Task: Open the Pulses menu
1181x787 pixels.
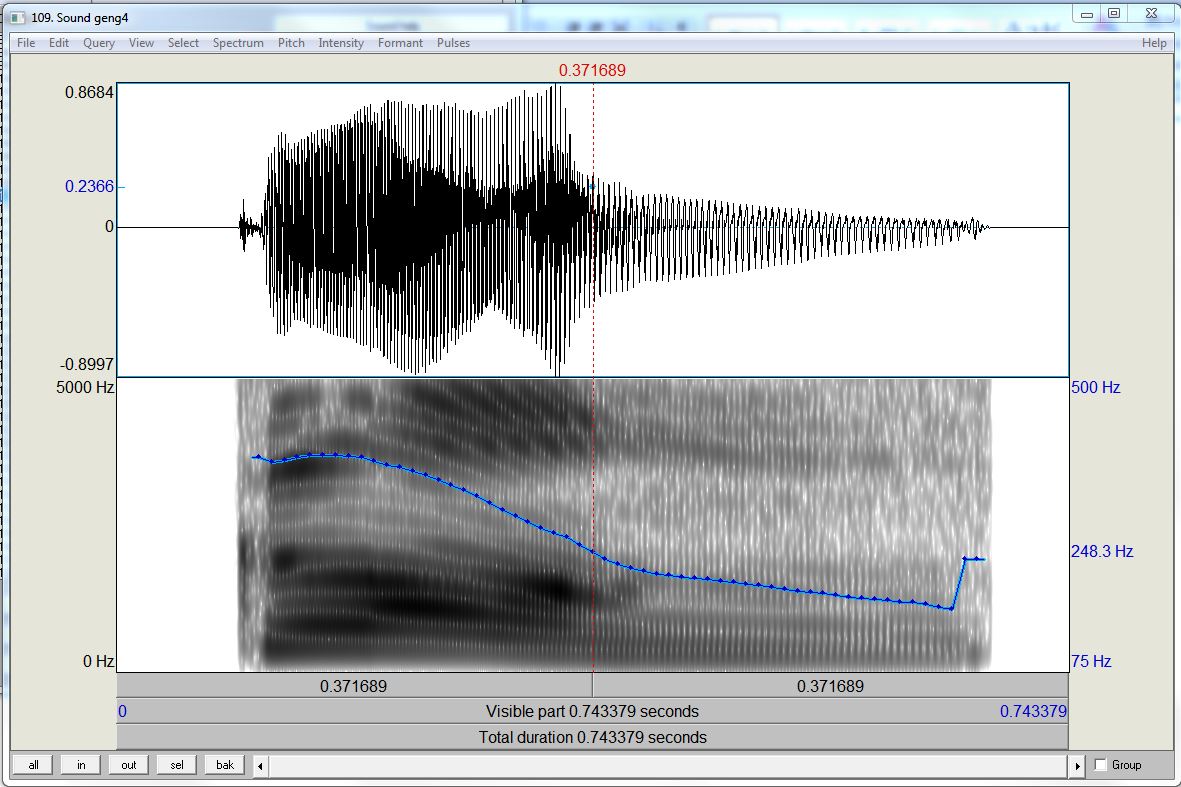Action: pyautogui.click(x=453, y=43)
